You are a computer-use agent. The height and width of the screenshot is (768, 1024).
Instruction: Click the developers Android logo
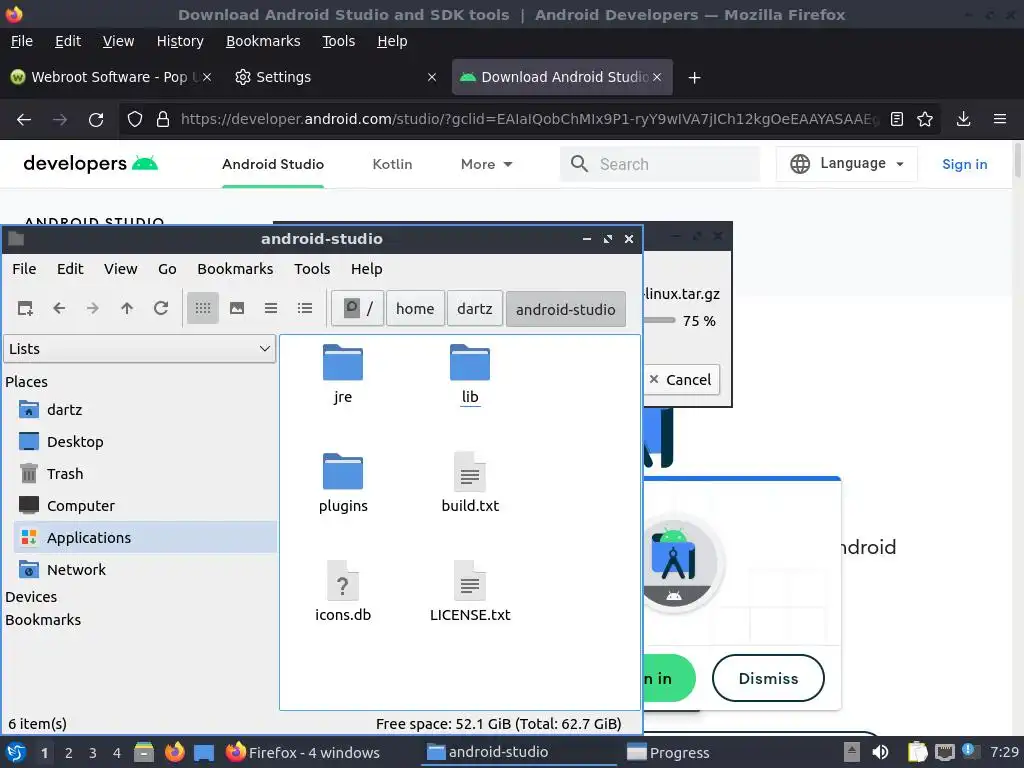coord(91,163)
